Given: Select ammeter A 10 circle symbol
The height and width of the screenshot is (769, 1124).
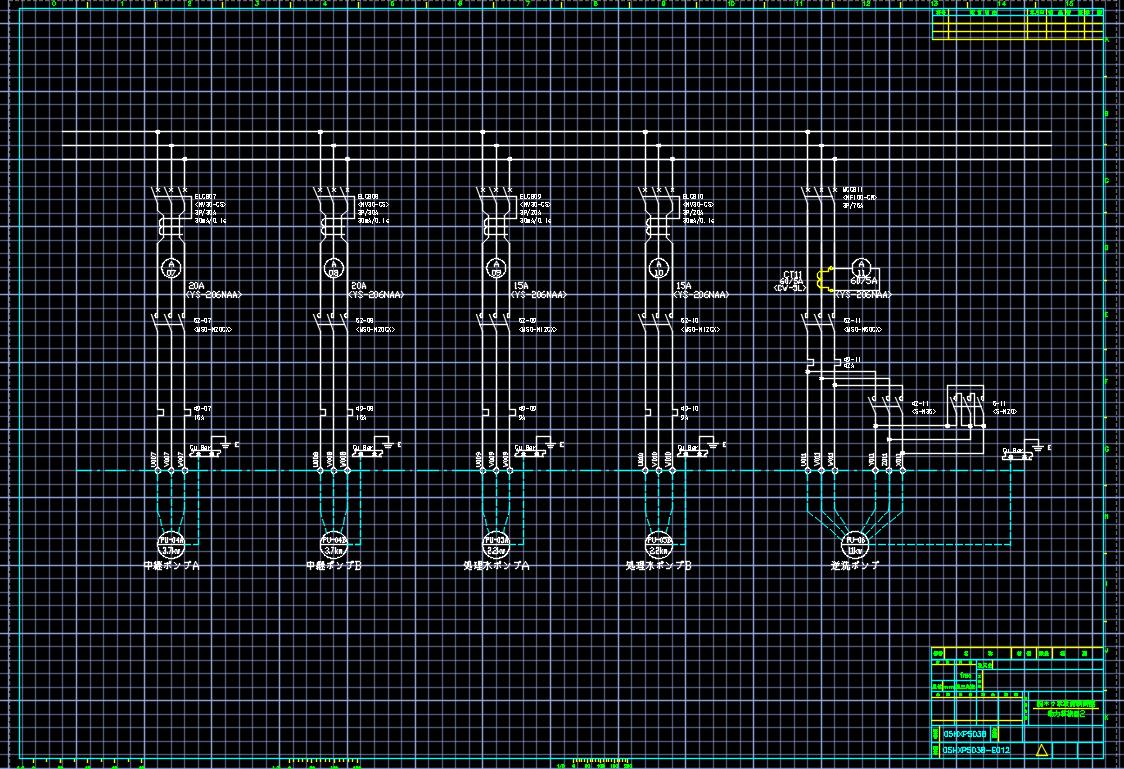Looking at the screenshot, I should [x=659, y=267].
